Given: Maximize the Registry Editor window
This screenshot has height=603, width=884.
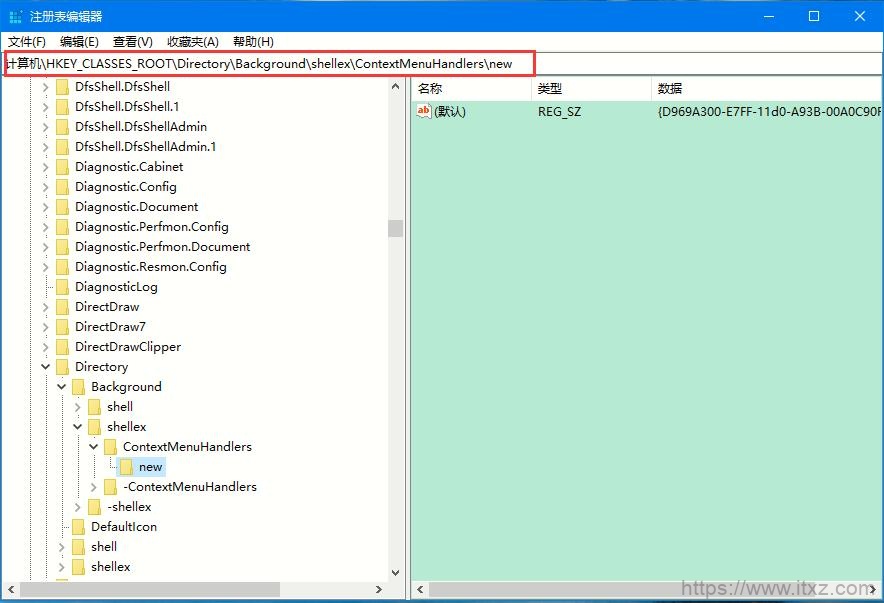Looking at the screenshot, I should (814, 16).
